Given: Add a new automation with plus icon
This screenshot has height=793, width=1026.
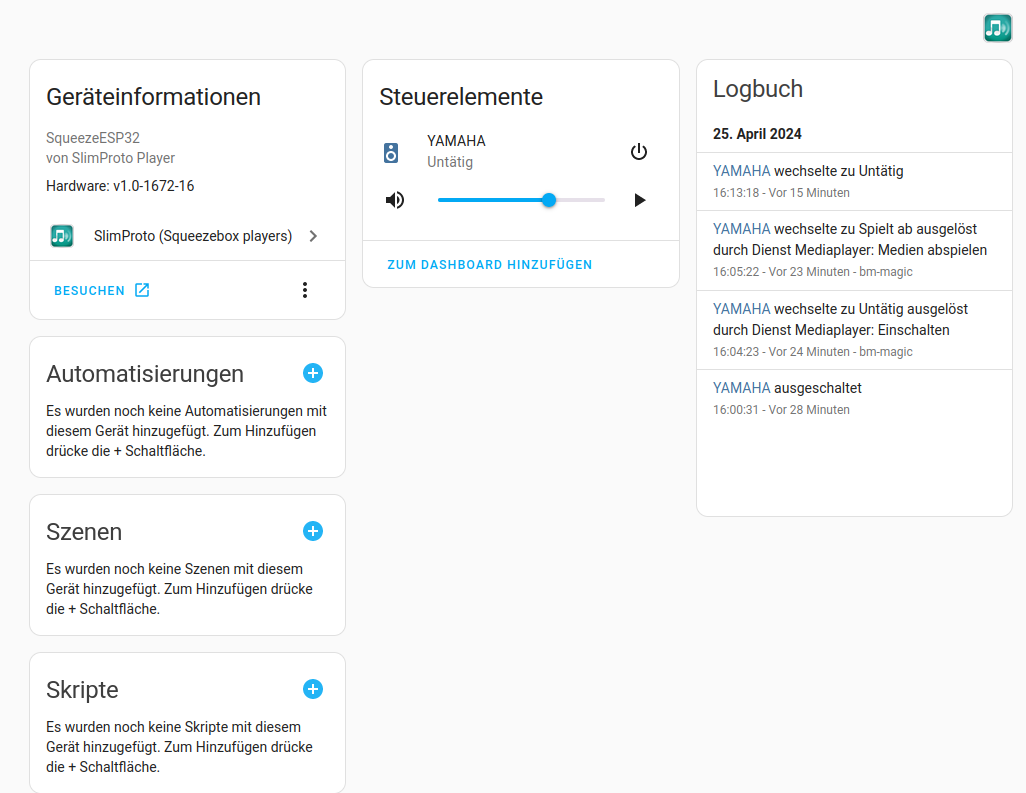Looking at the screenshot, I should click(x=313, y=373).
